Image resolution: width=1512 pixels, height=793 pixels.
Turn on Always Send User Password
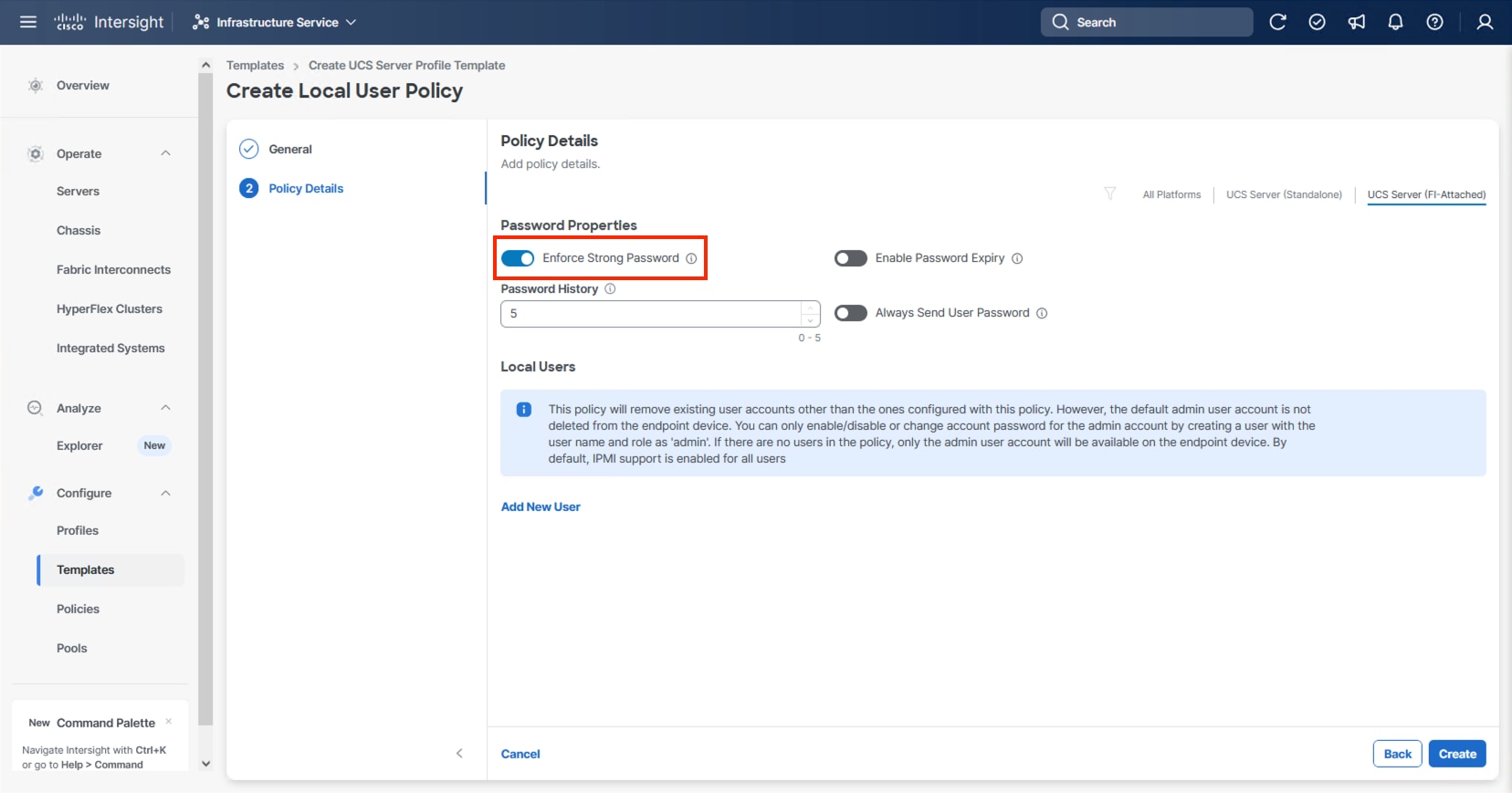(x=850, y=313)
